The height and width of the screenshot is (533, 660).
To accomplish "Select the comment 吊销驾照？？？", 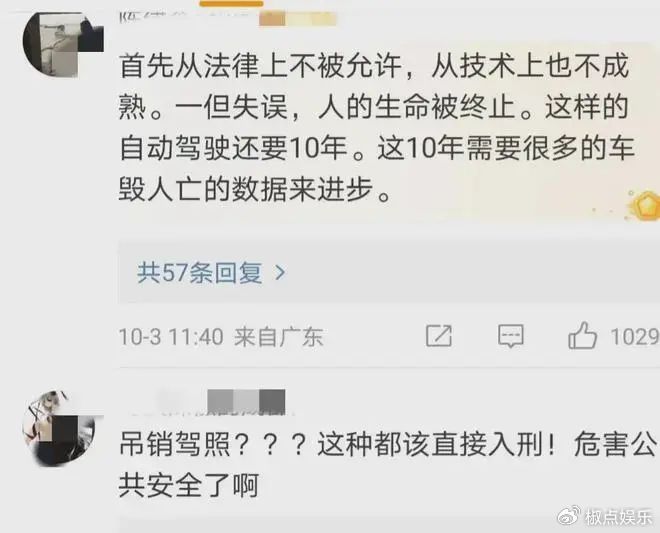I will point(387,465).
